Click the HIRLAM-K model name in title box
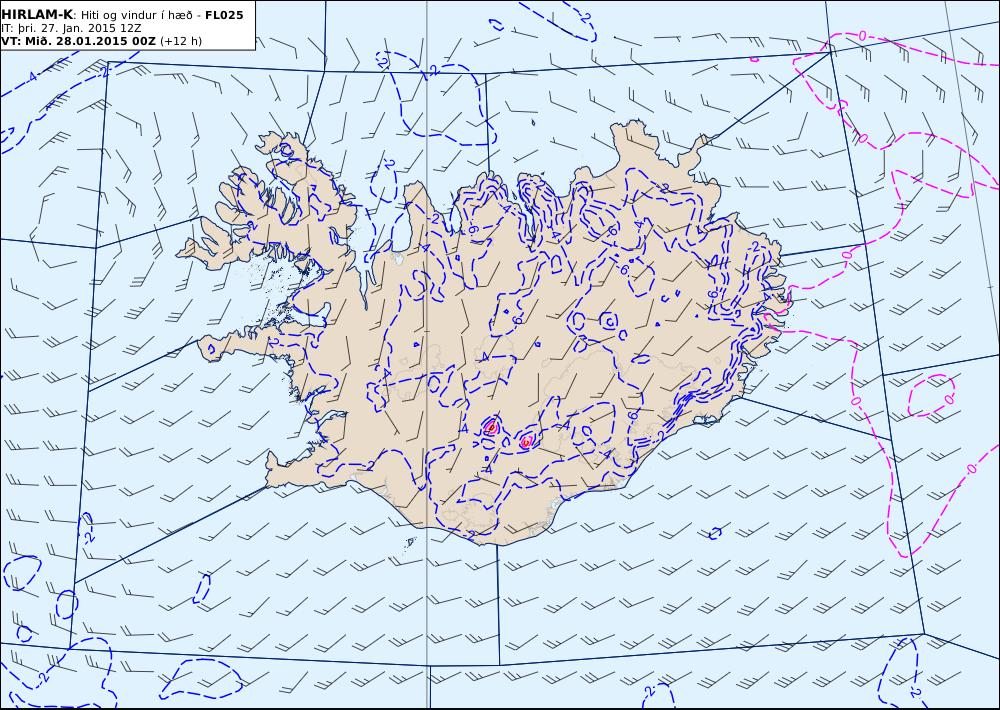This screenshot has height=710, width=1000. tap(37, 15)
